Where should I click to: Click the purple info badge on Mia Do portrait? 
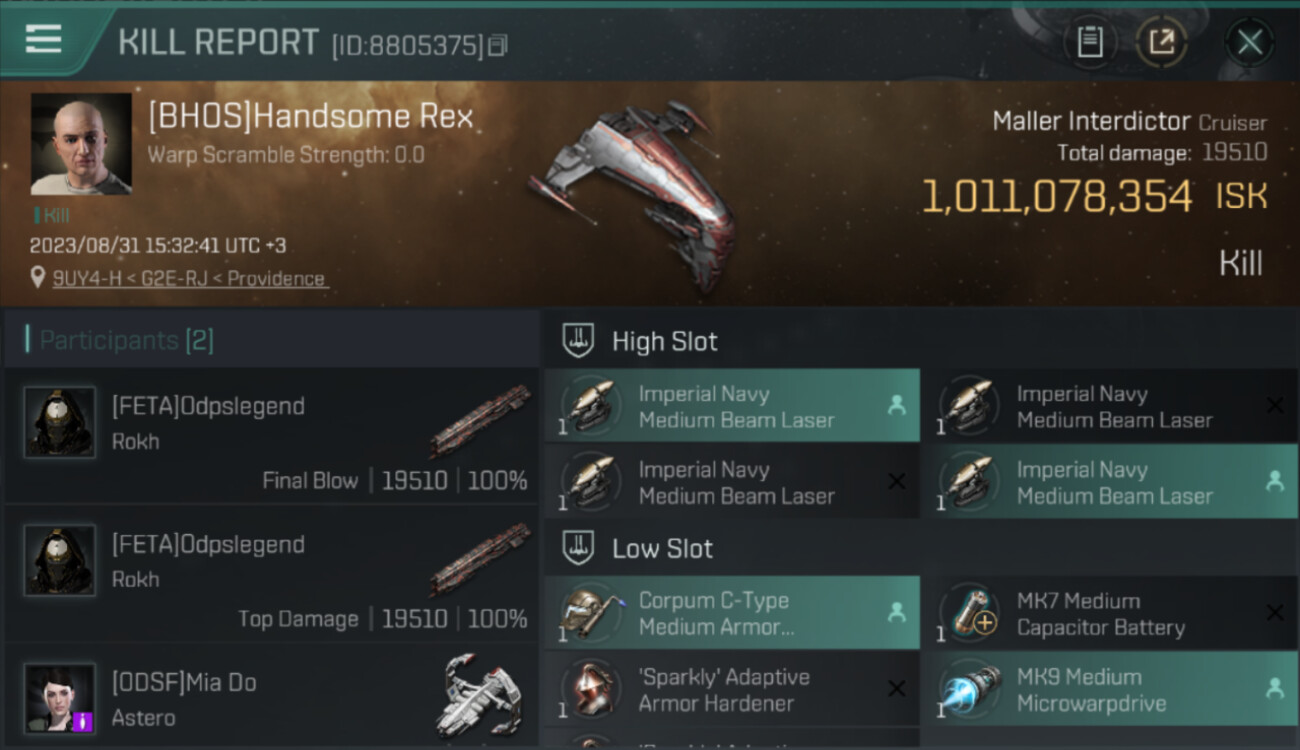(83, 720)
